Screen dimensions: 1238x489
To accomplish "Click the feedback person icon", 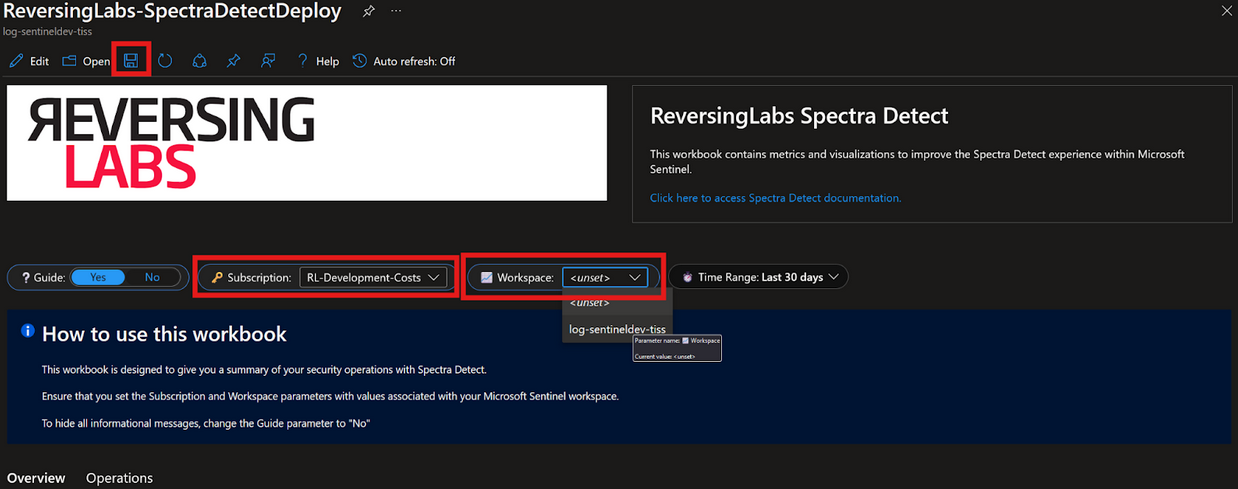I will 267,61.
